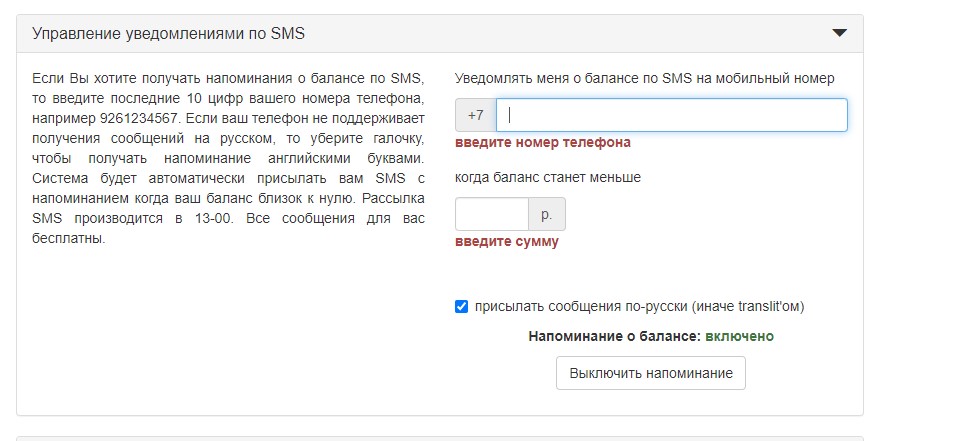Focus the balance threshold amount field
The image size is (955, 441).
(491, 214)
